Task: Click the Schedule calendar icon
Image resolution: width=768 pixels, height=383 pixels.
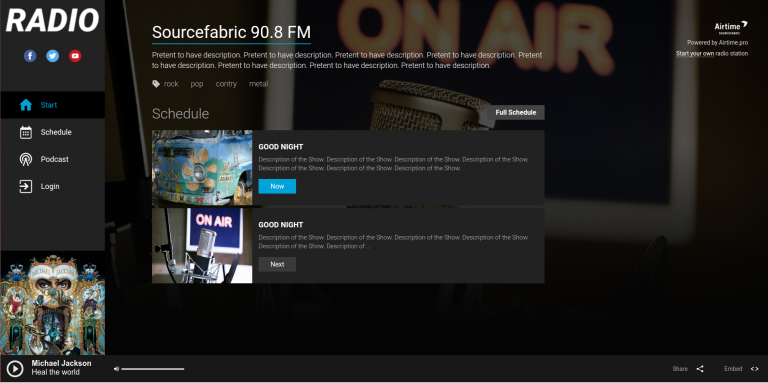Action: [25, 132]
